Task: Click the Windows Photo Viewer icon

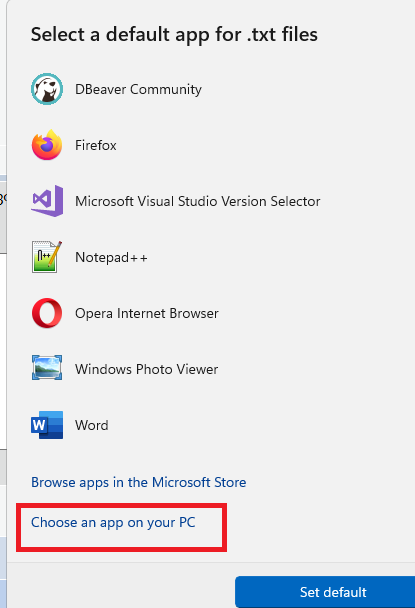Action: (47, 368)
